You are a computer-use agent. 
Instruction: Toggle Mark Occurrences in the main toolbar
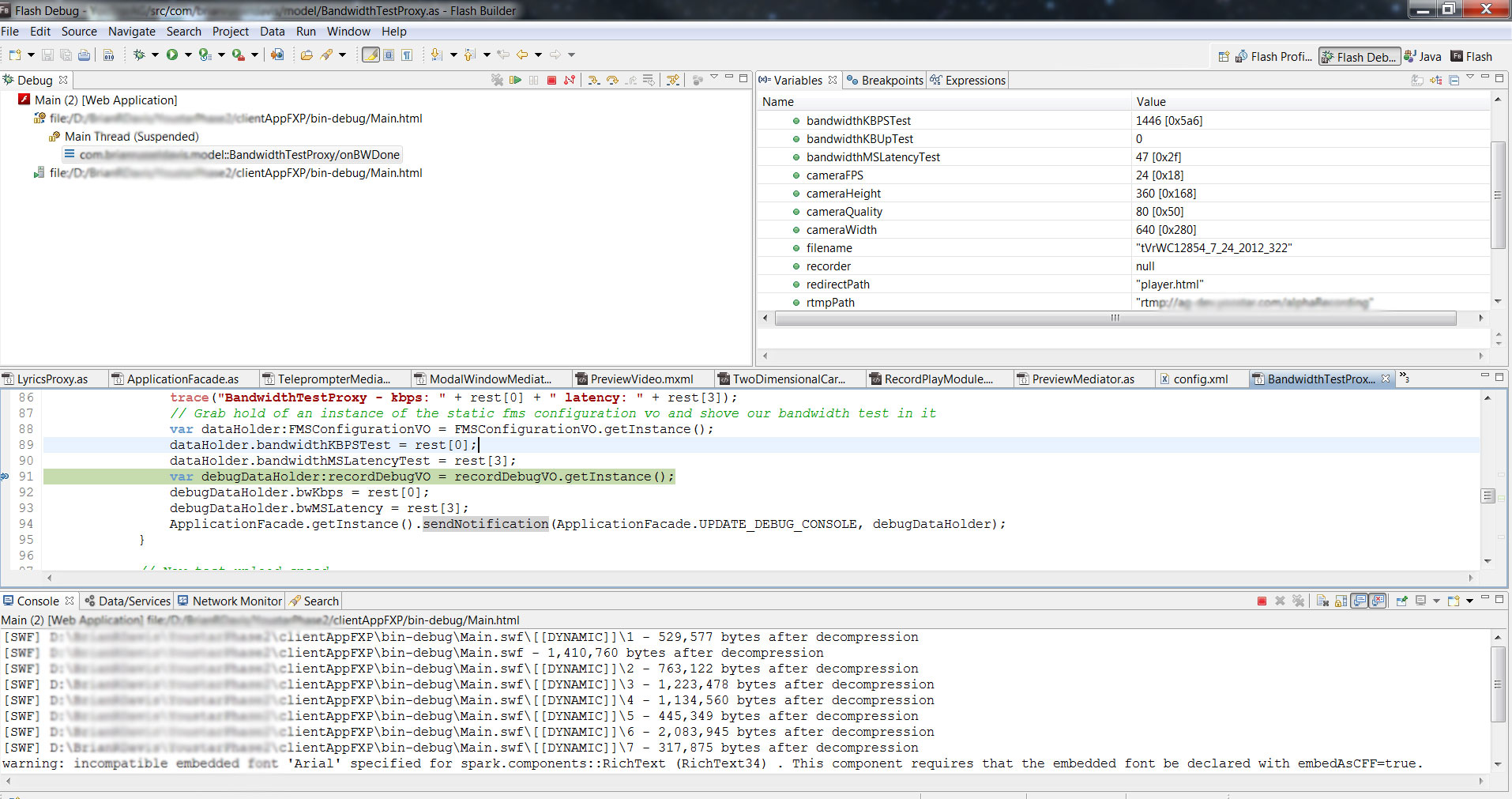point(370,55)
